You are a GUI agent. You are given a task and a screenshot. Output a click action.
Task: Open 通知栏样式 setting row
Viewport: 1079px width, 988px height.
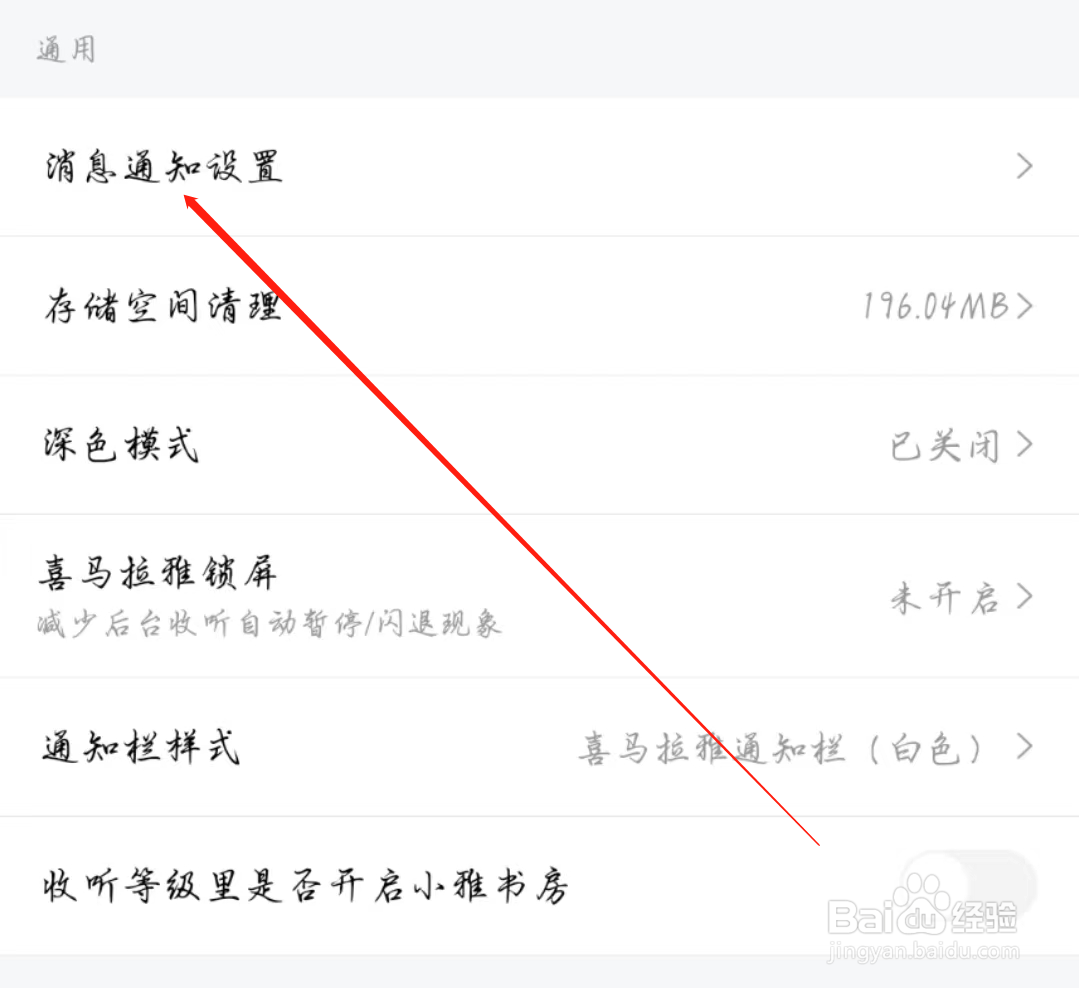[540, 747]
